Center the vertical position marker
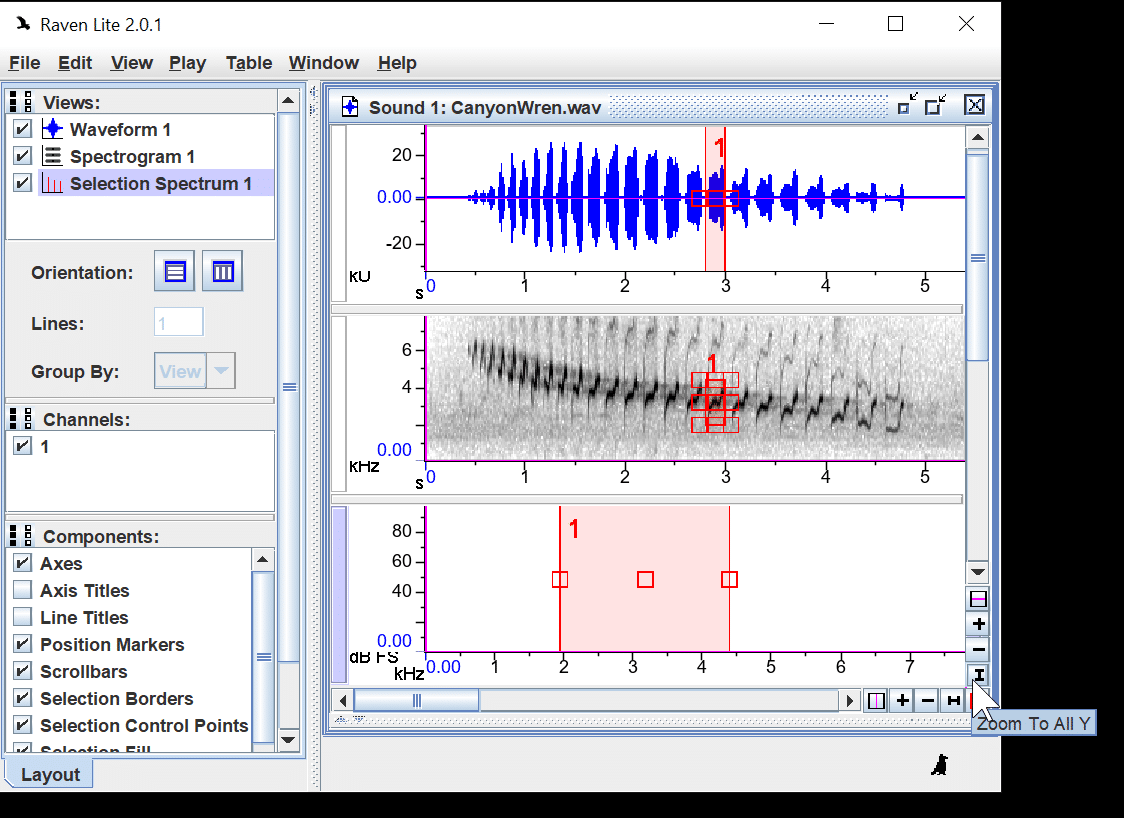Image resolution: width=1124 pixels, height=818 pixels. [978, 599]
